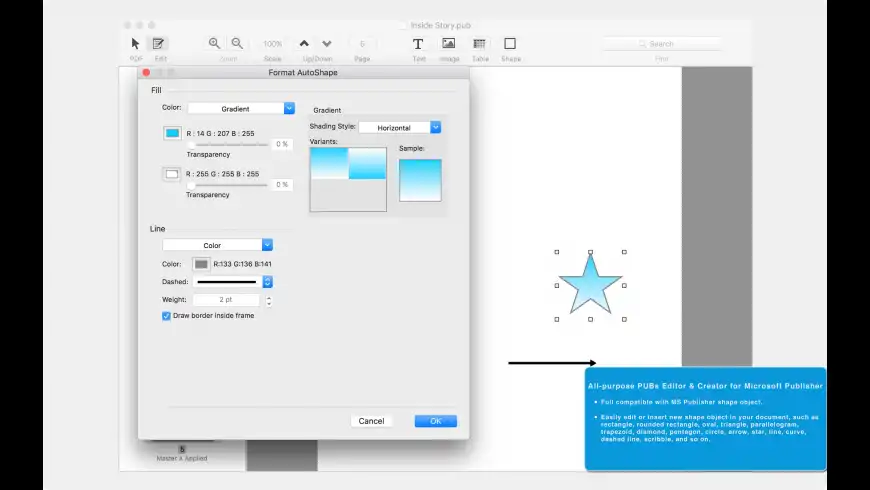Adjust second color Transparency slider
Image resolution: width=870 pixels, height=490 pixels.
coord(228,185)
